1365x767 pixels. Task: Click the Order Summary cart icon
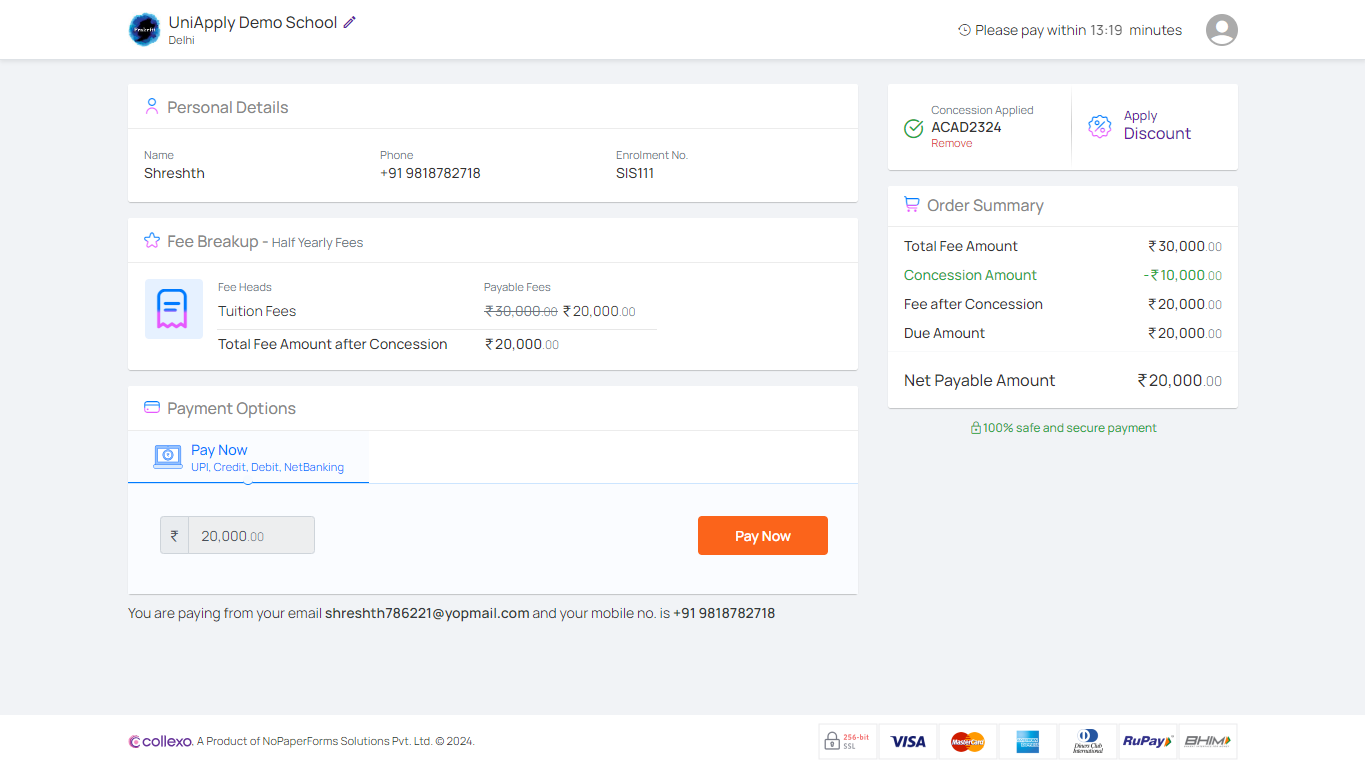(x=911, y=205)
